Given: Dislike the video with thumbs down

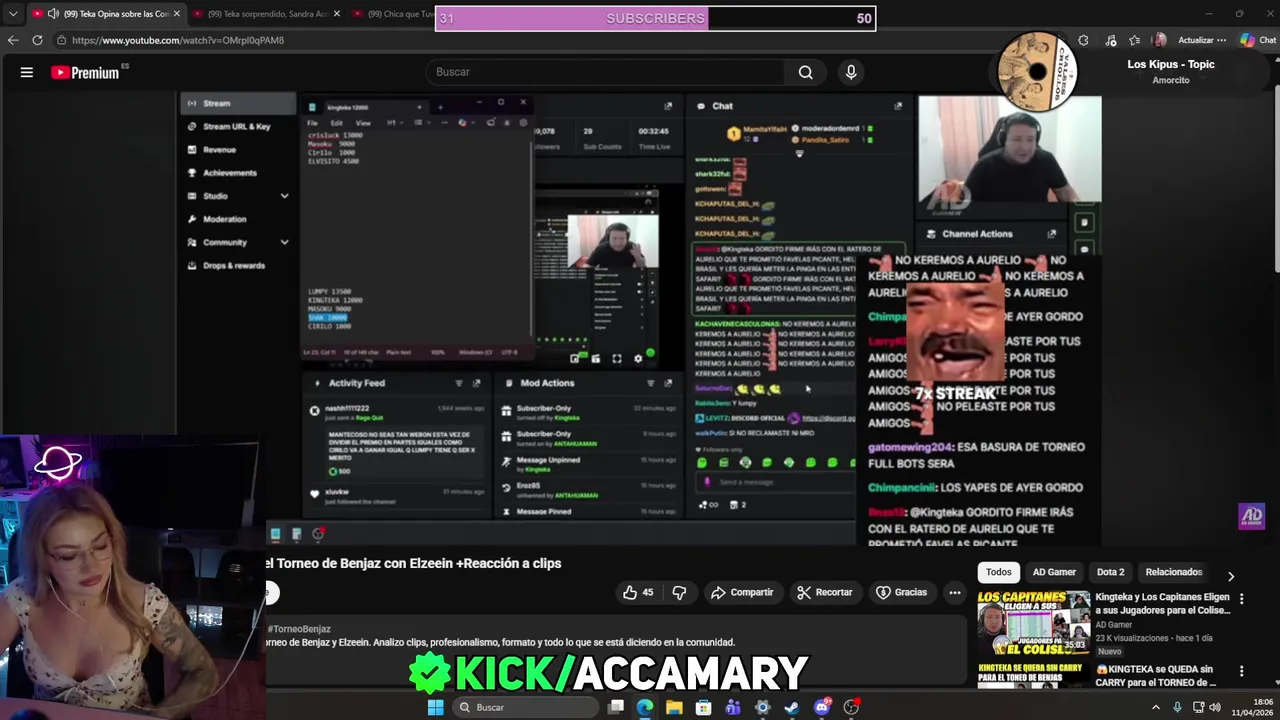Looking at the screenshot, I should point(679,592).
